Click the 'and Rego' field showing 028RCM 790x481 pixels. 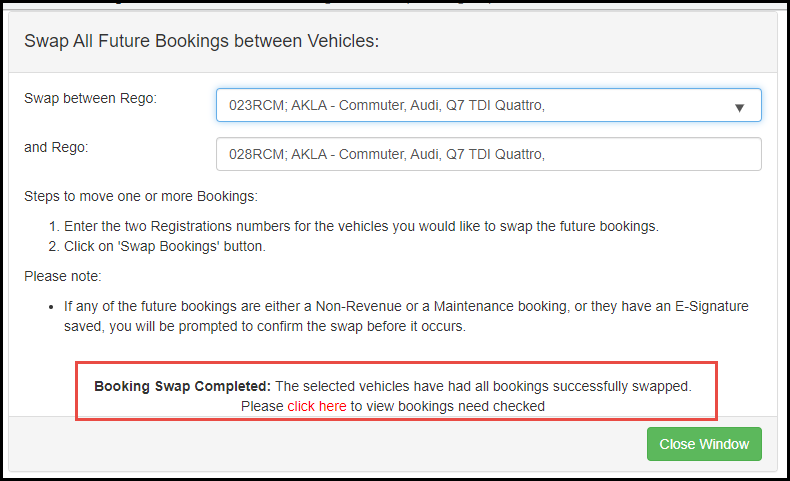[x=489, y=154]
